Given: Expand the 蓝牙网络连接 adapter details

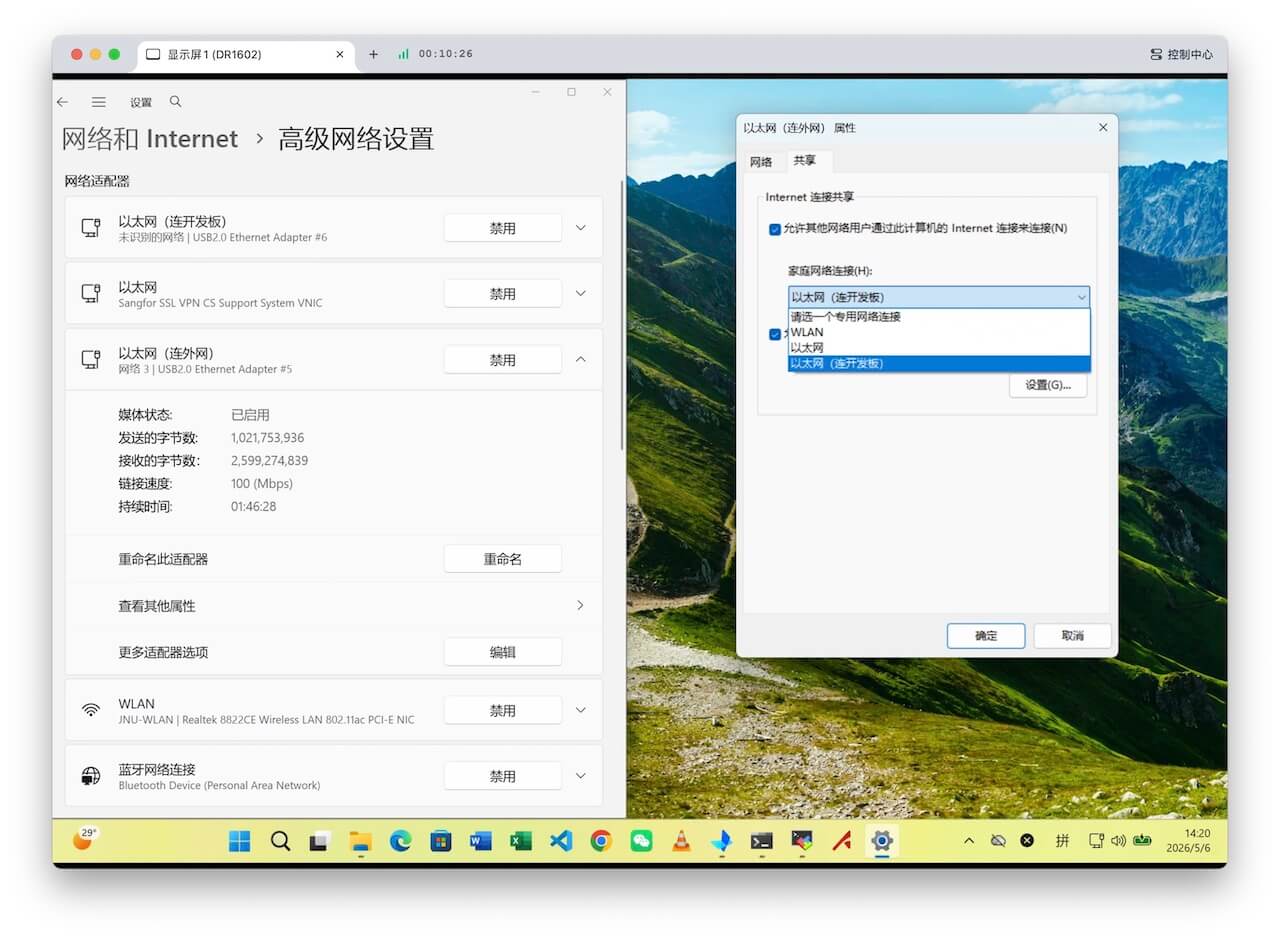Looking at the screenshot, I should 581,776.
